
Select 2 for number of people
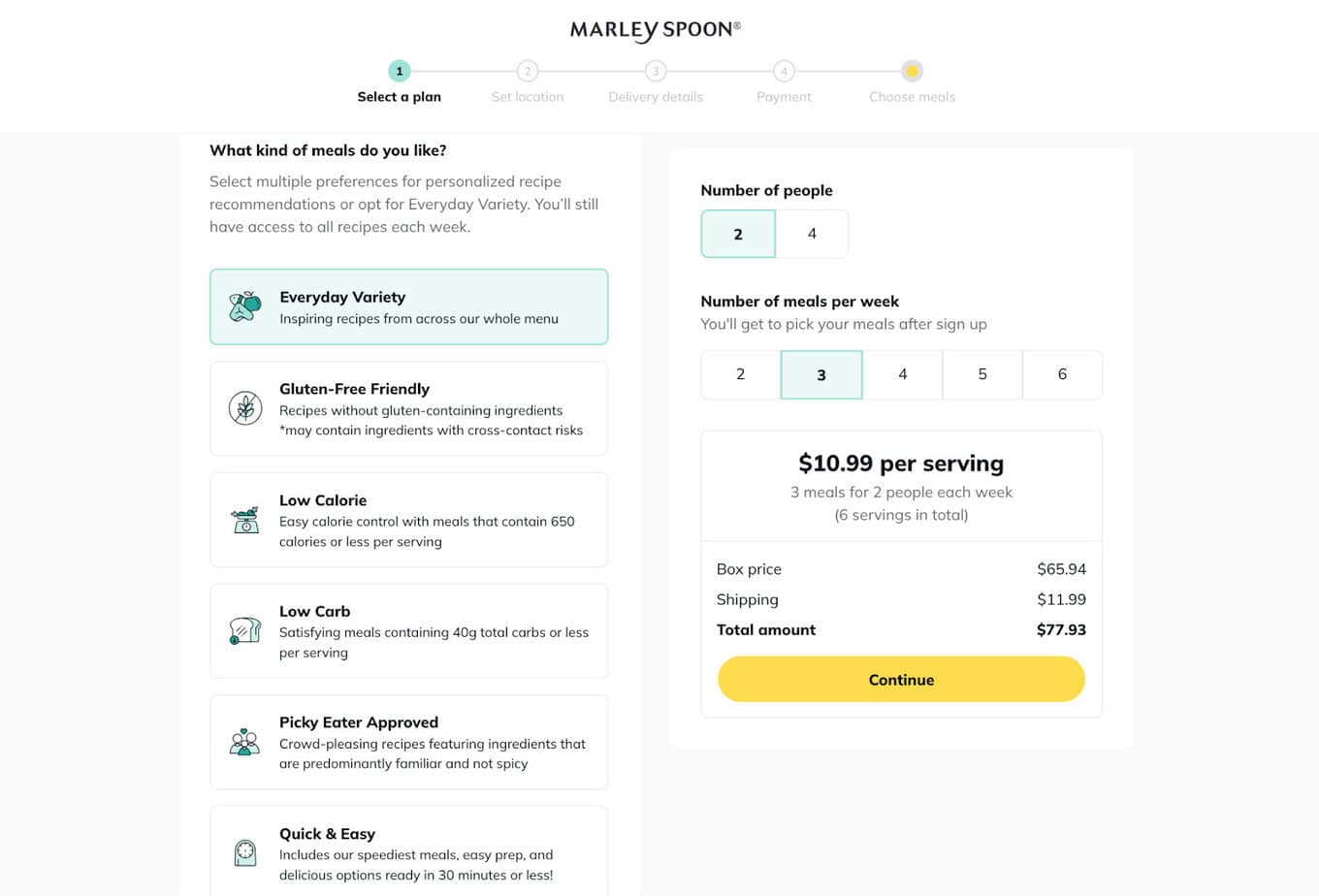click(x=738, y=234)
